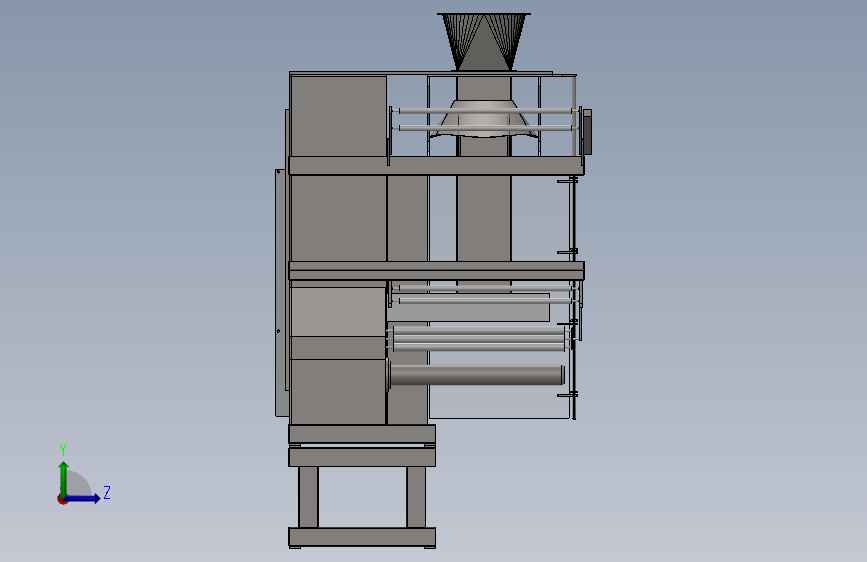Screen dimensions: 867x562
Task: Click the "Y" label on the triad
Action: (63, 449)
